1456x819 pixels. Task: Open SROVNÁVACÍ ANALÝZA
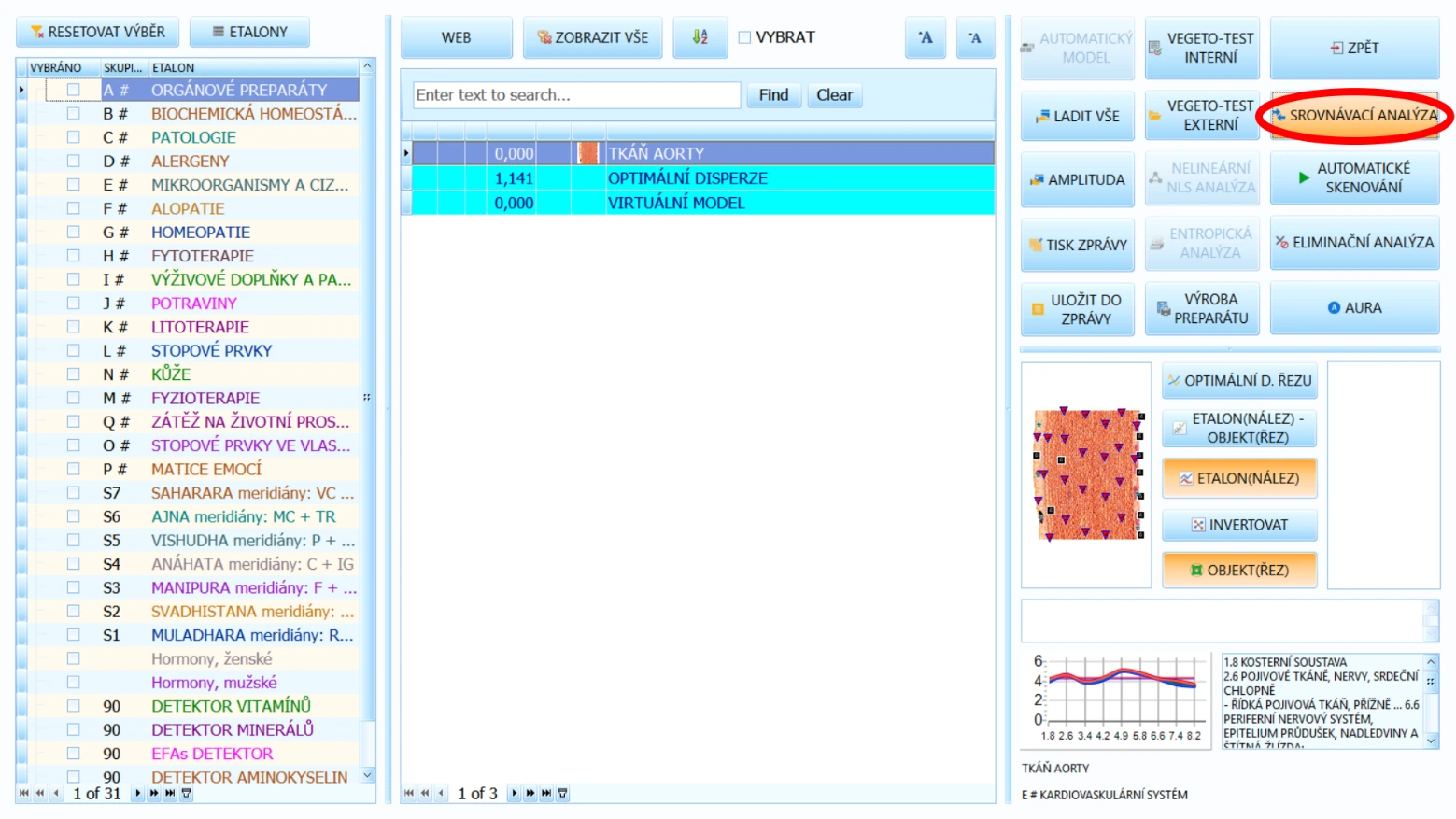[x=1354, y=116]
